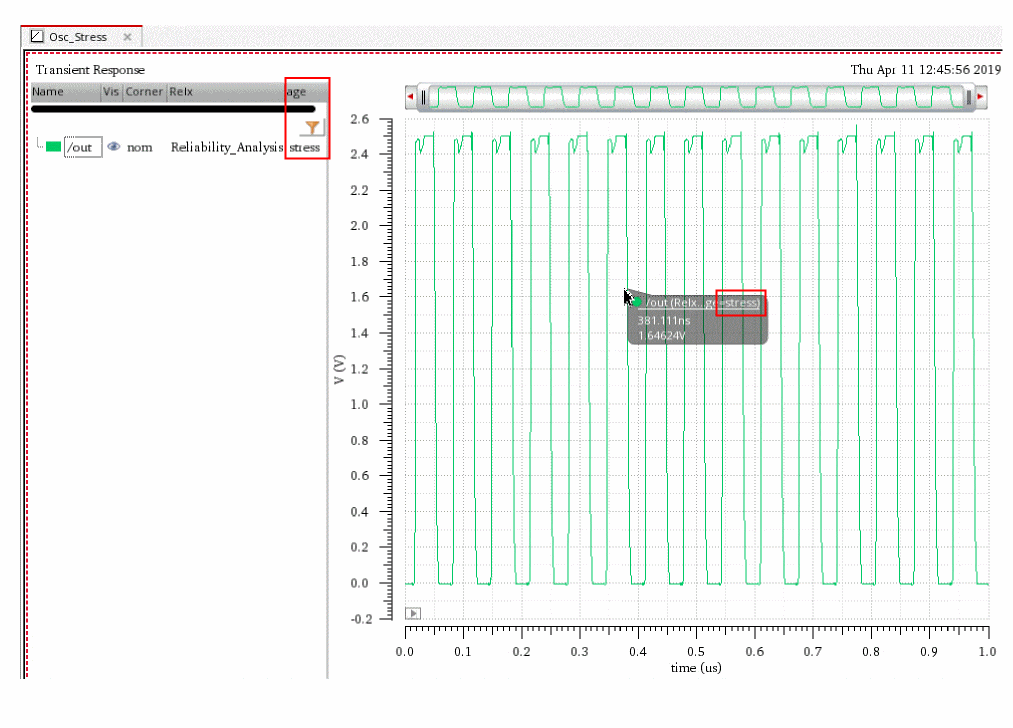Toggle visibility eye for /out signal
This screenshot has width=1013, height=728.
tap(114, 147)
